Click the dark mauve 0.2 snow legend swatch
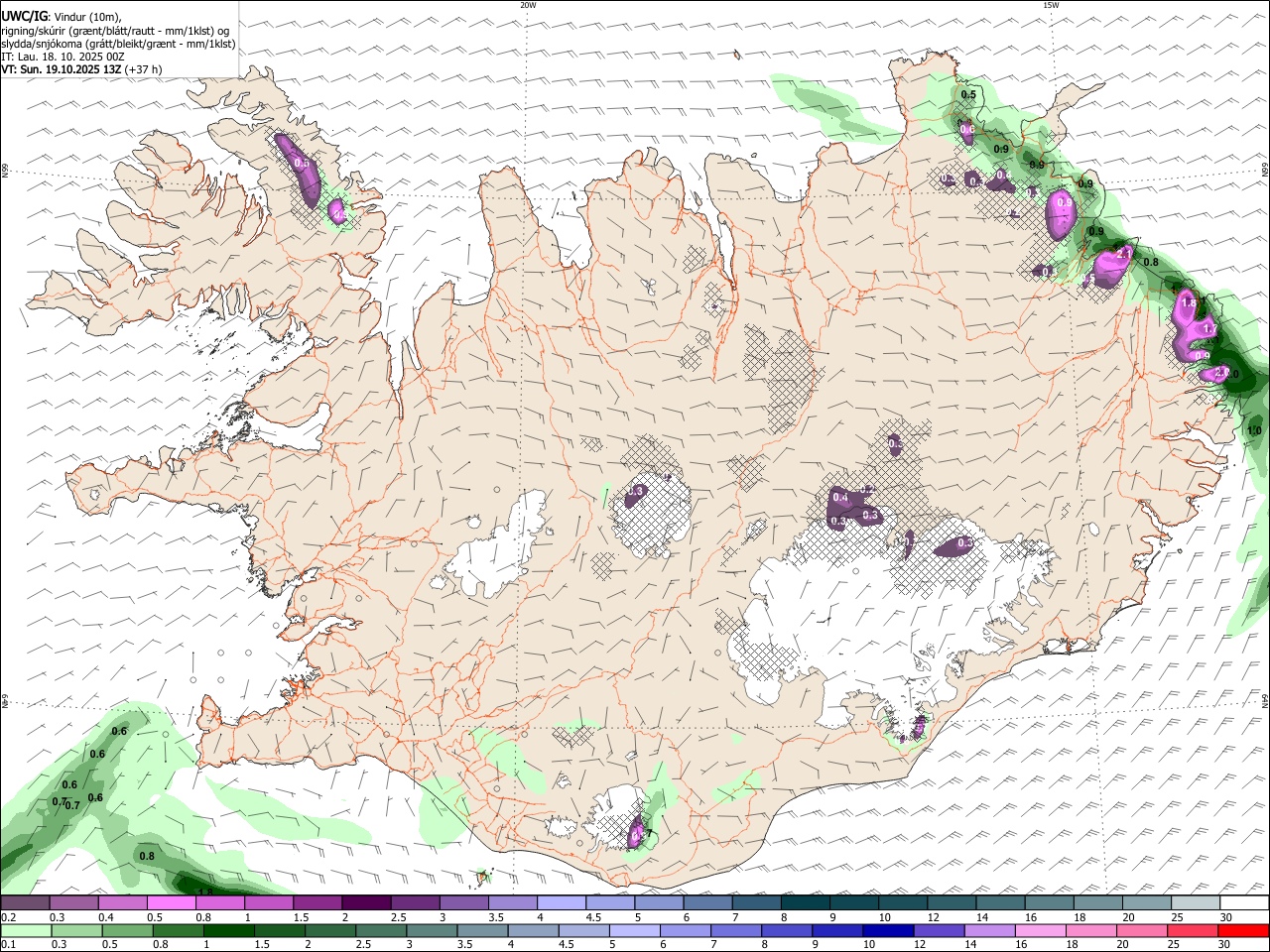The image size is (1270, 952). click(26, 902)
